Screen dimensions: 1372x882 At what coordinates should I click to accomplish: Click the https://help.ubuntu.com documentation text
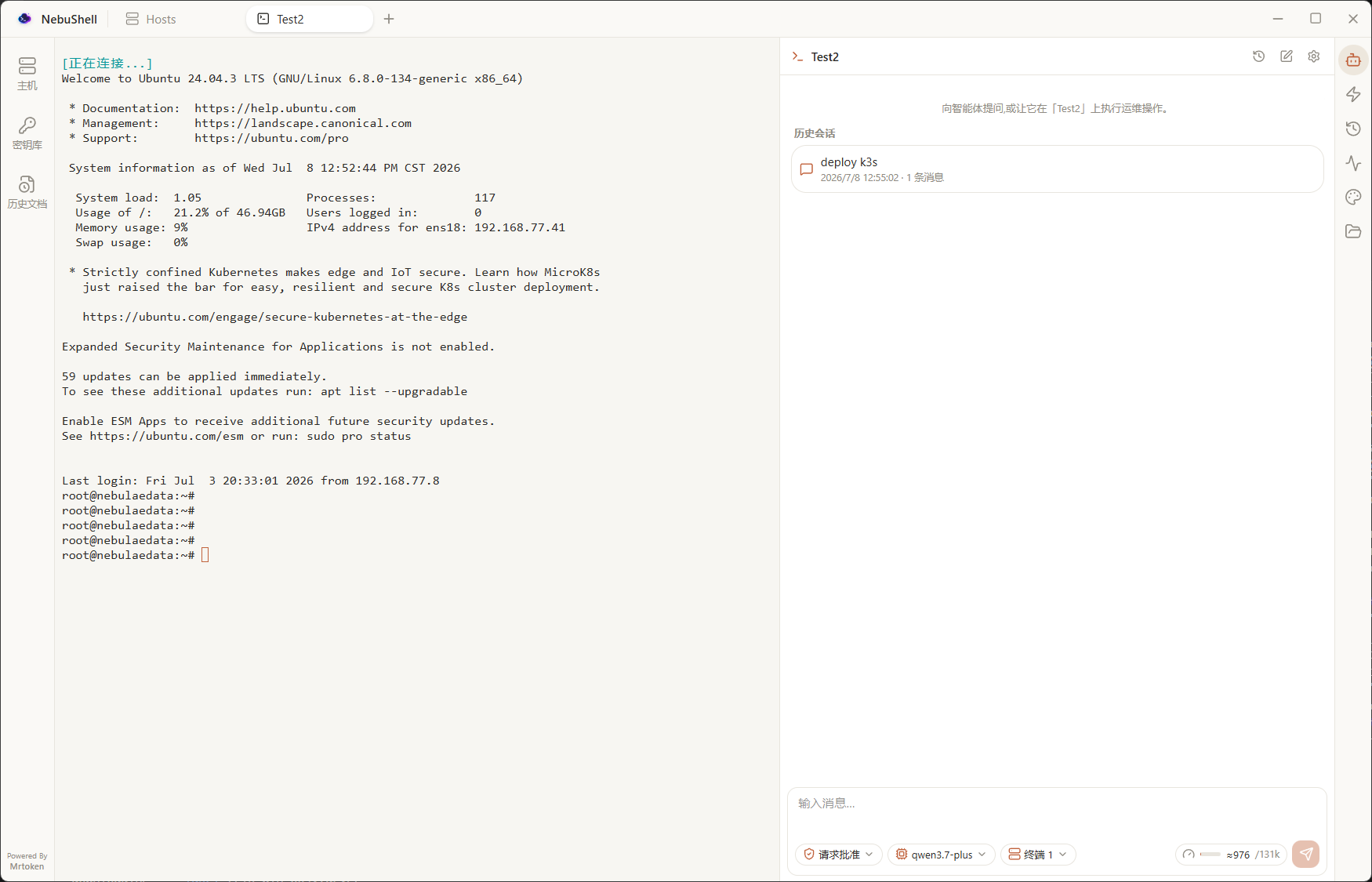[x=275, y=108]
